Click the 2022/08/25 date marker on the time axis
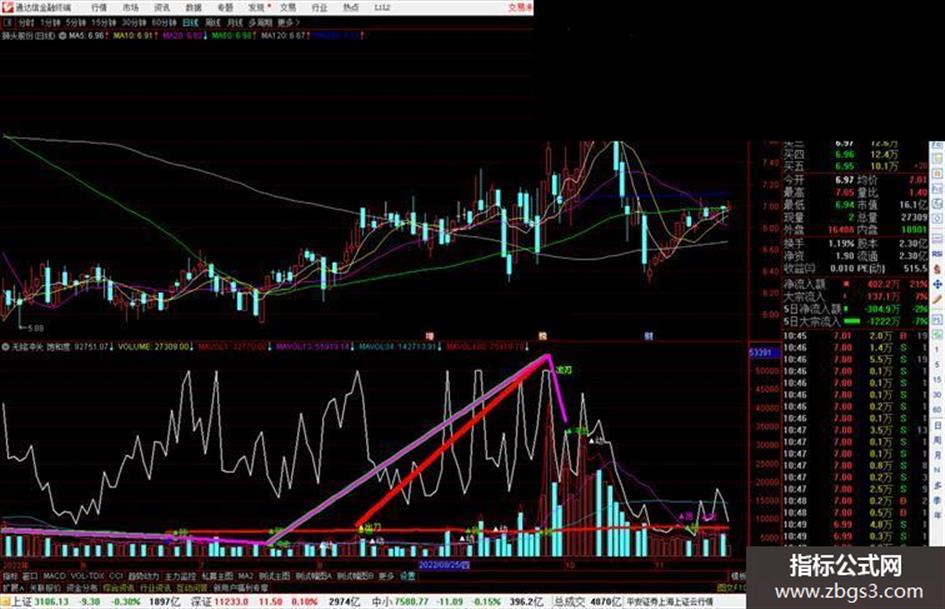945x609 pixels. 445,565
